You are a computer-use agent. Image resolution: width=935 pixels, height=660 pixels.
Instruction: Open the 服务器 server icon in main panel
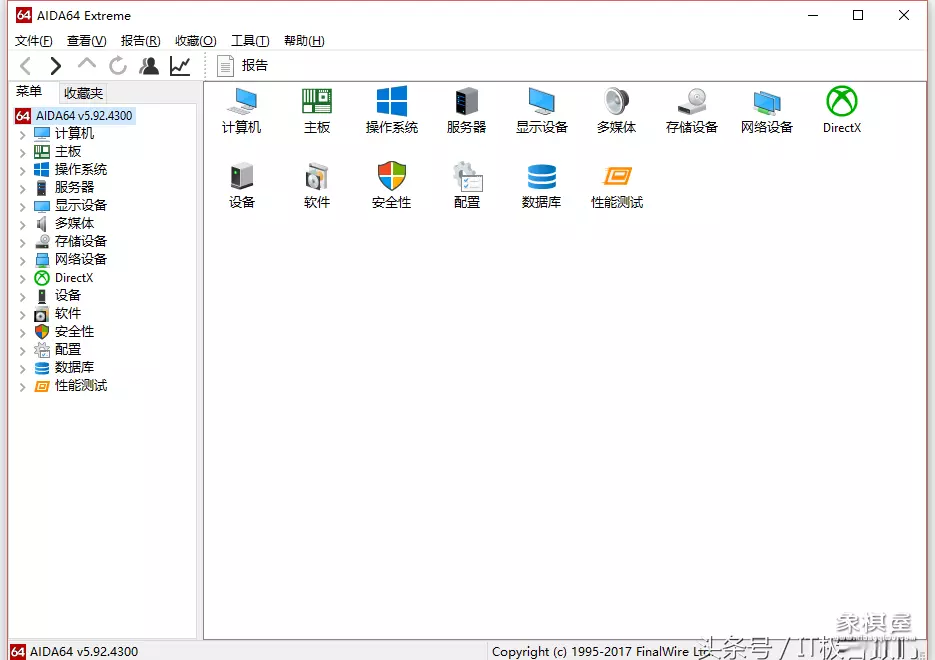(x=466, y=110)
